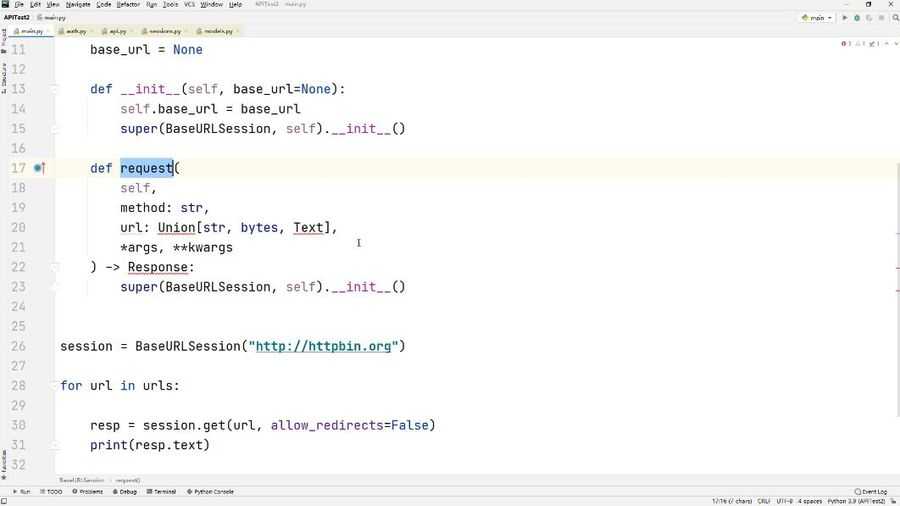900x506 pixels.
Task: Change Python 3.9 interpreter in status bar
Action: [x=856, y=501]
